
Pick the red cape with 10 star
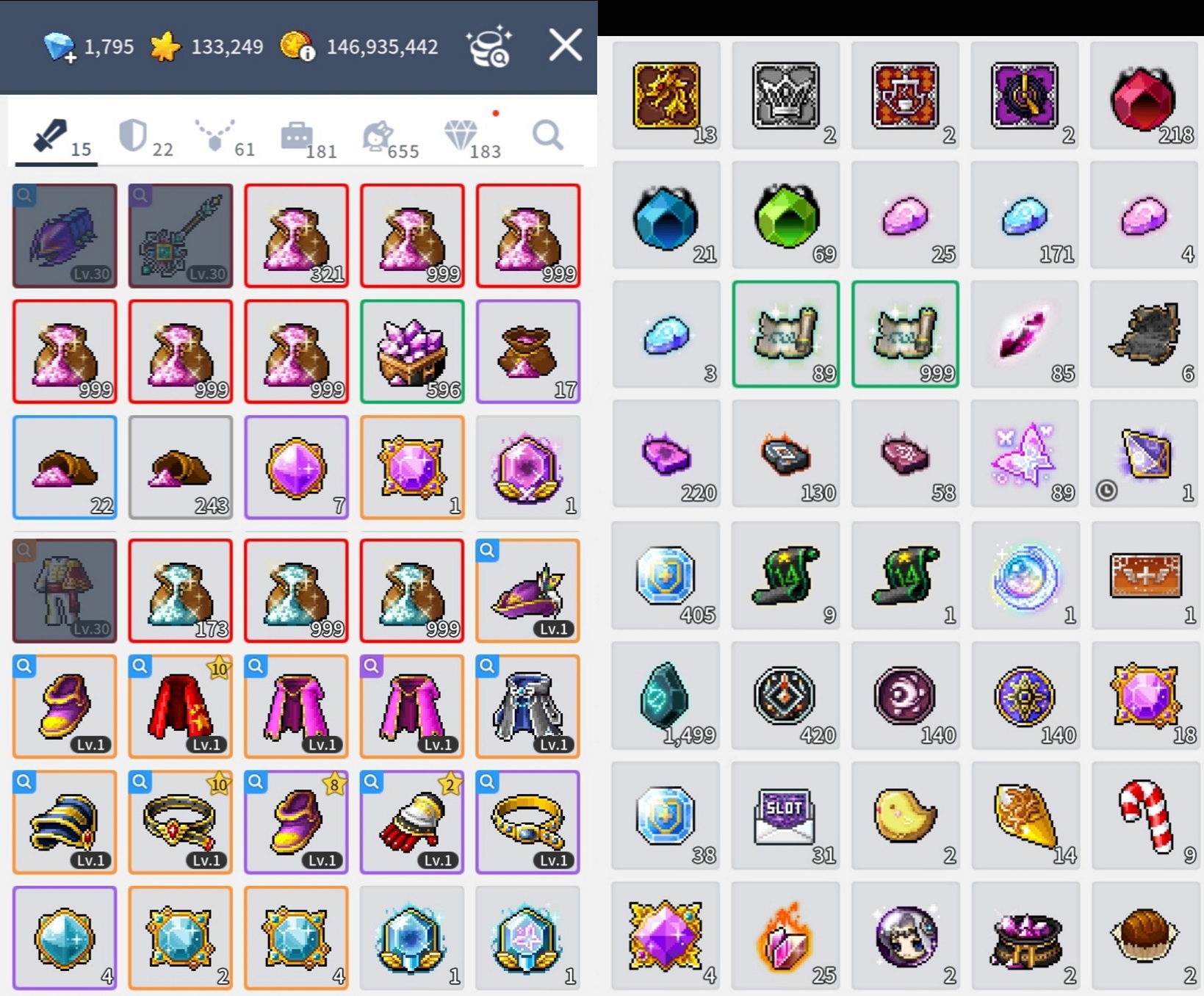coord(180,706)
